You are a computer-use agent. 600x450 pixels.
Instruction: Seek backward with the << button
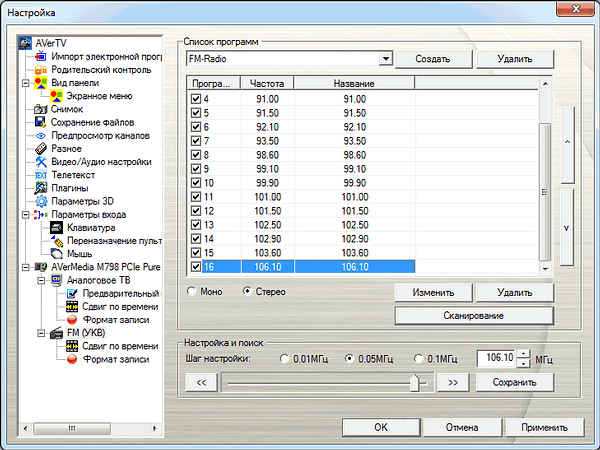tap(201, 382)
